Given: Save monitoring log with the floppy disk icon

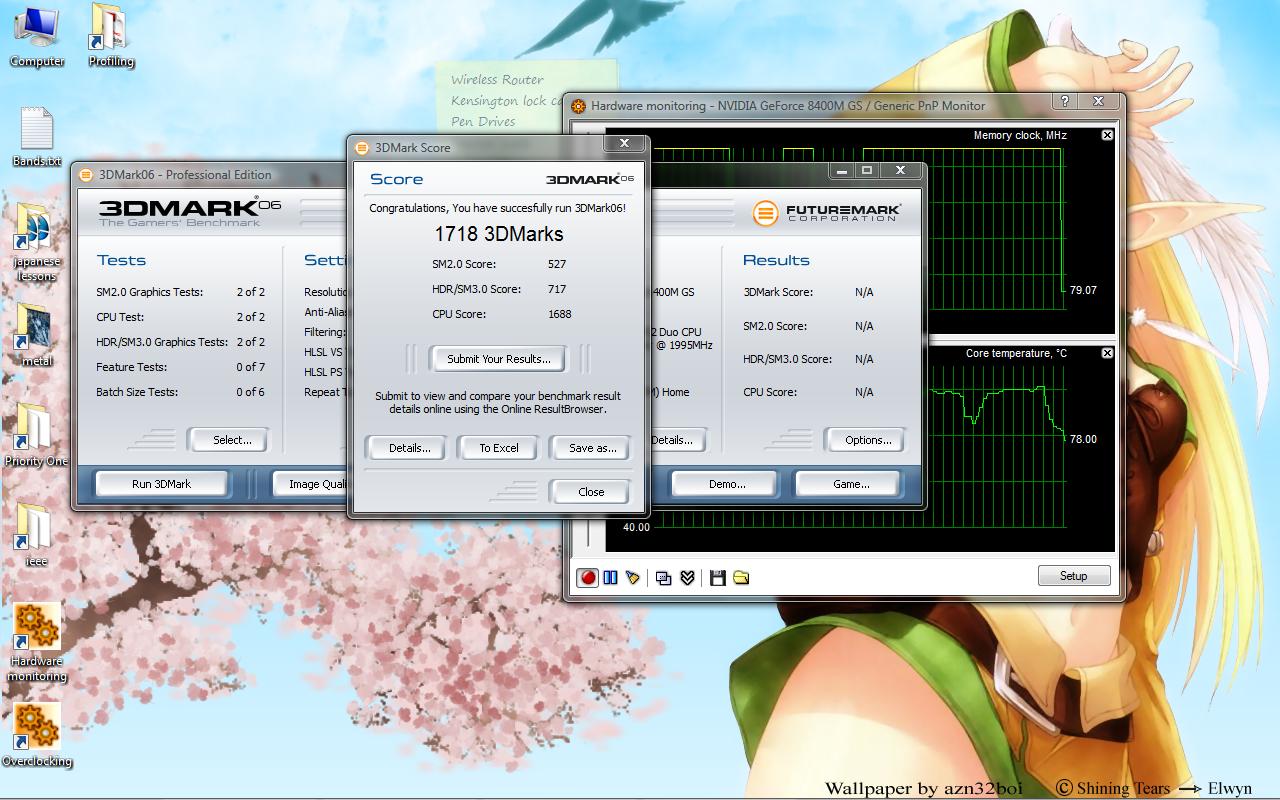Looking at the screenshot, I should pos(717,577).
